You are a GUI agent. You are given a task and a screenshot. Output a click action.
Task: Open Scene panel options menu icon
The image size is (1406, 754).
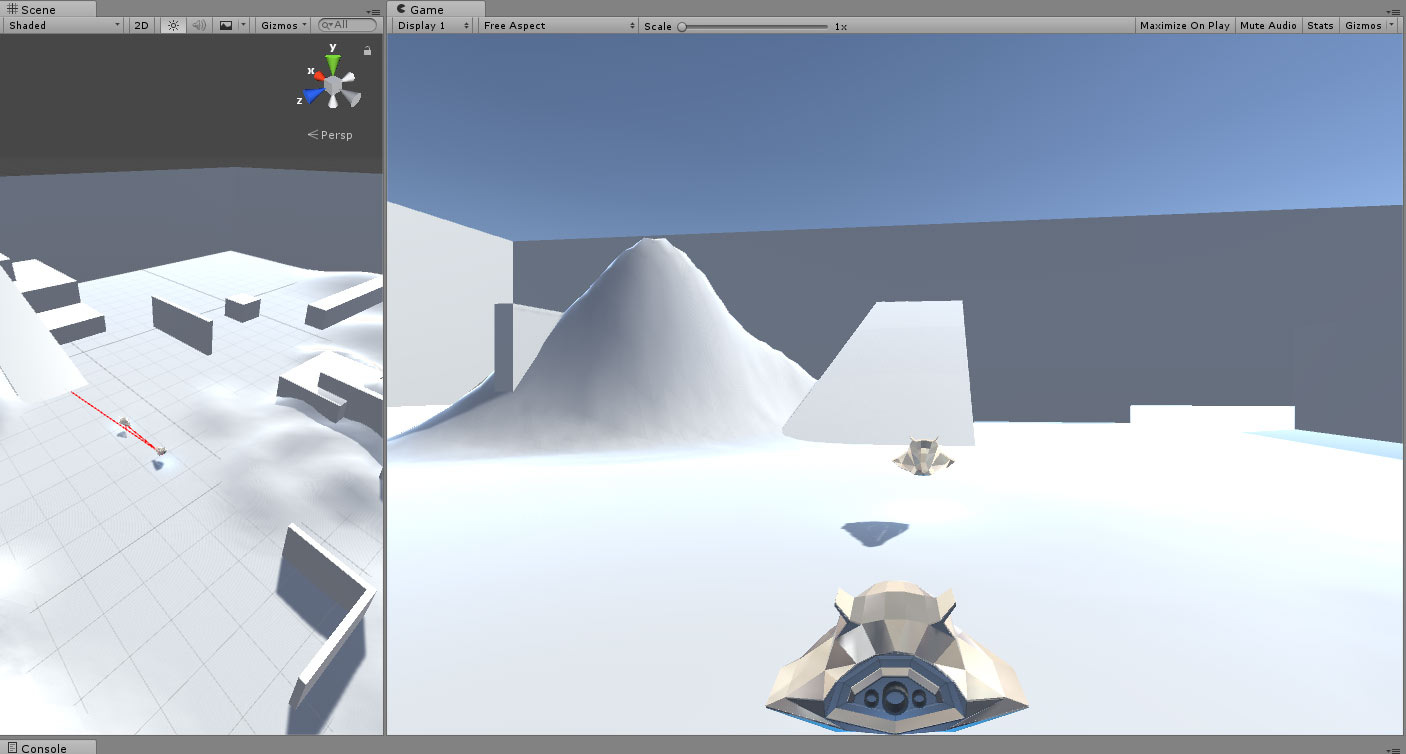(374, 10)
